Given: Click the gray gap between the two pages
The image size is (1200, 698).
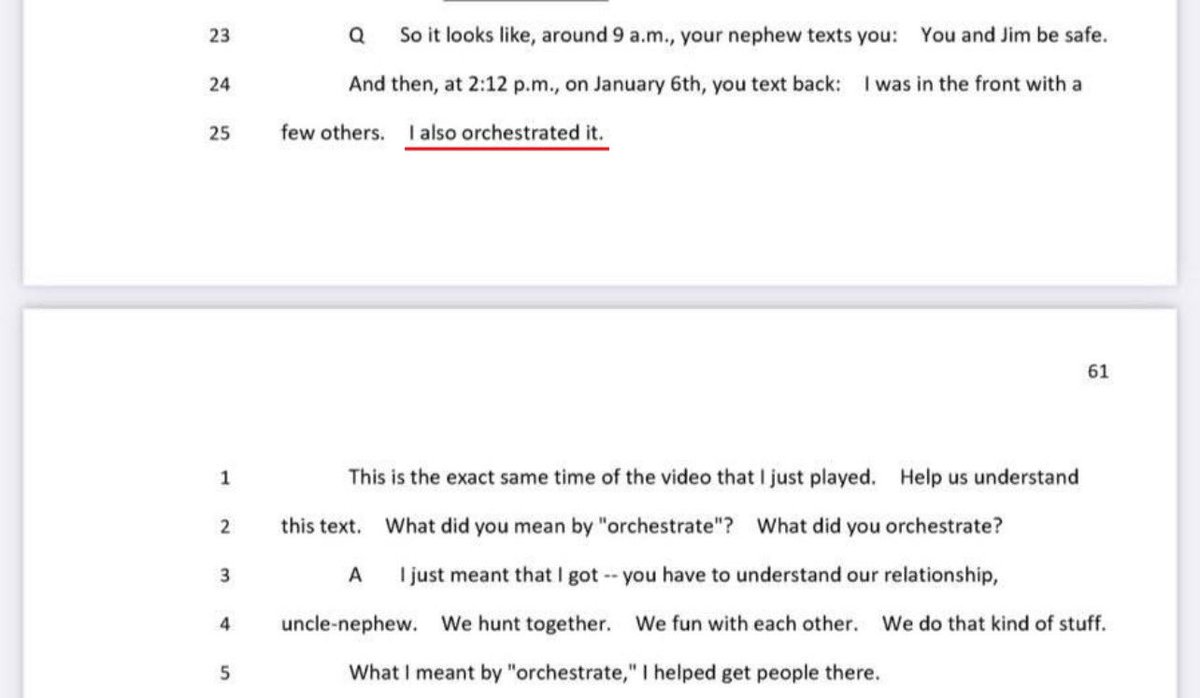Looking at the screenshot, I should (x=600, y=297).
